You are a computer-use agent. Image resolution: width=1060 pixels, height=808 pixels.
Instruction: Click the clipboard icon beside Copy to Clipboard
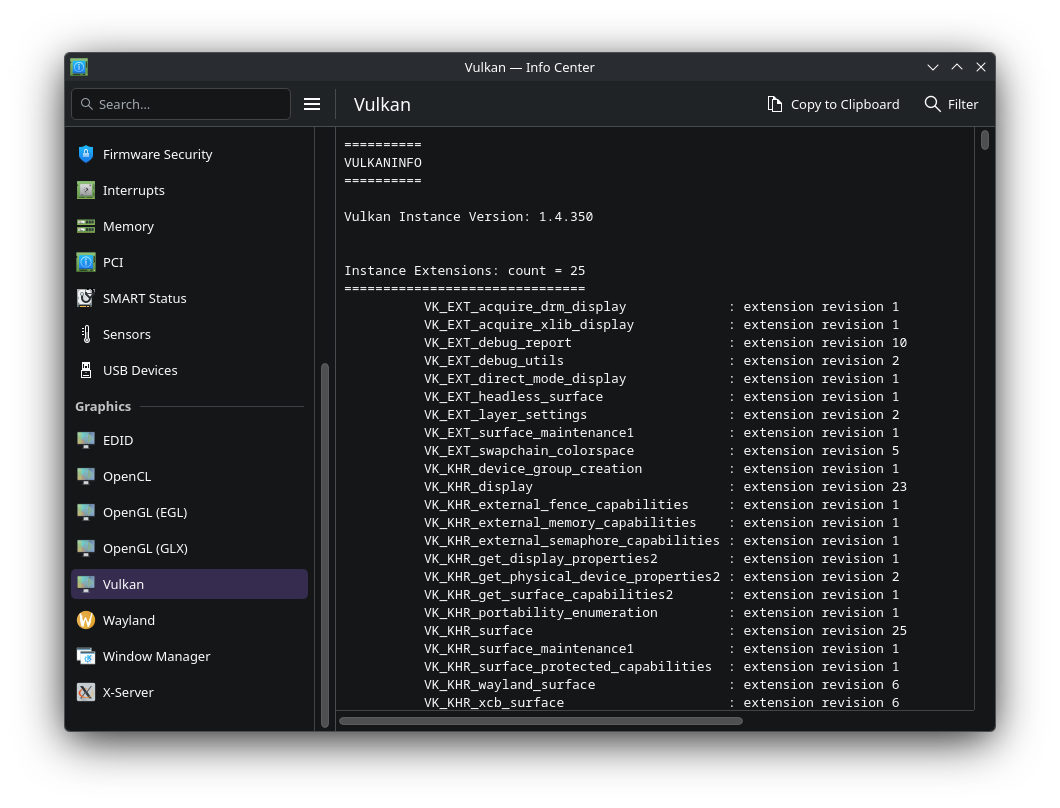(x=775, y=104)
